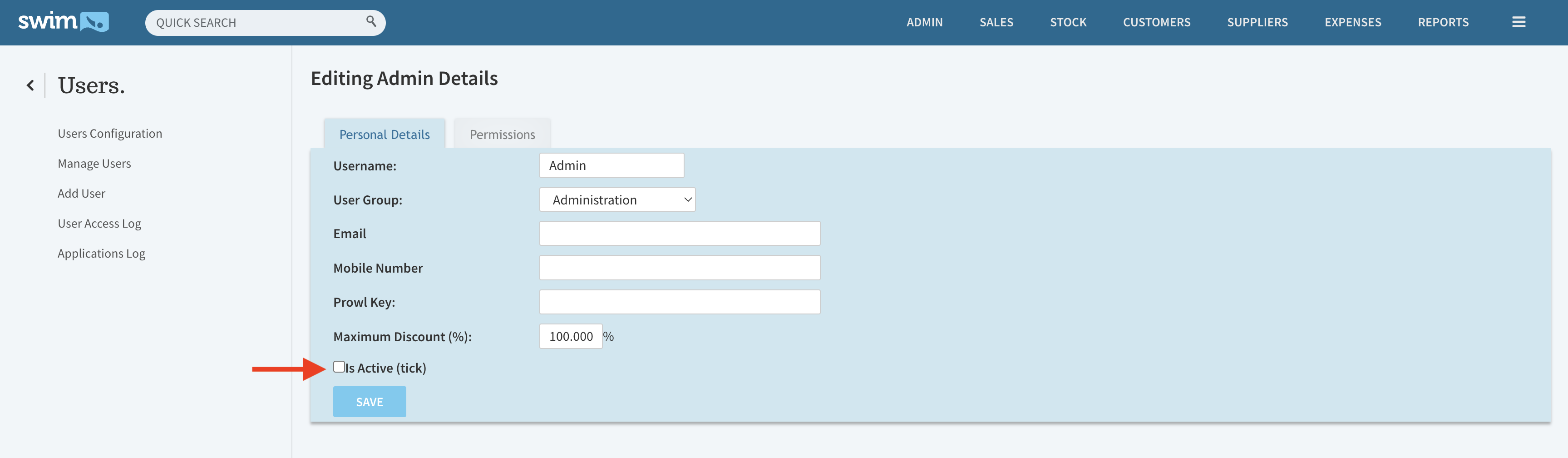Viewport: 1568px width, 458px height.
Task: Switch to the Permissions tab
Action: click(502, 134)
